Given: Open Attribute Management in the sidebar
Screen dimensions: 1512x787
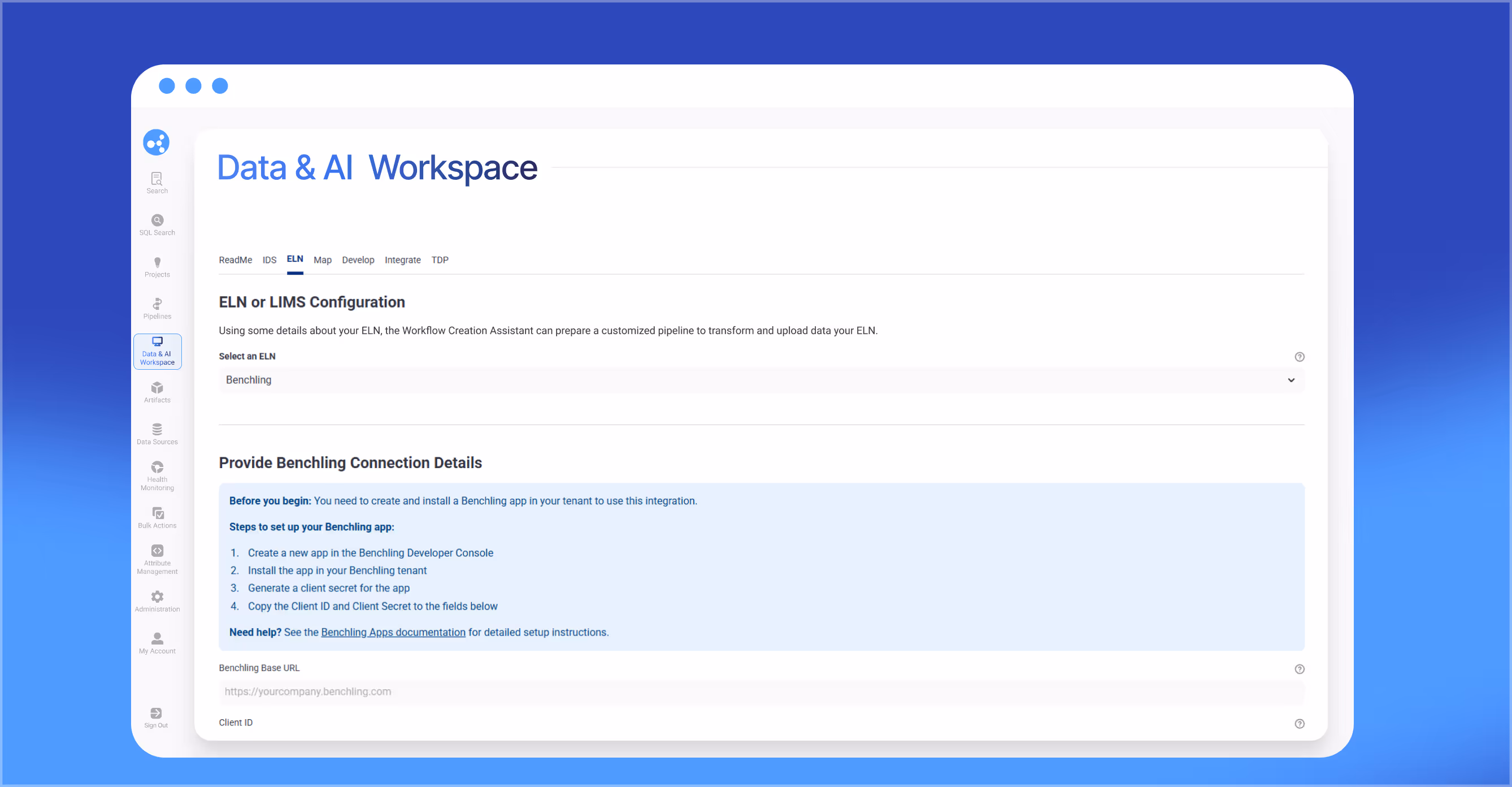Looking at the screenshot, I should click(157, 559).
